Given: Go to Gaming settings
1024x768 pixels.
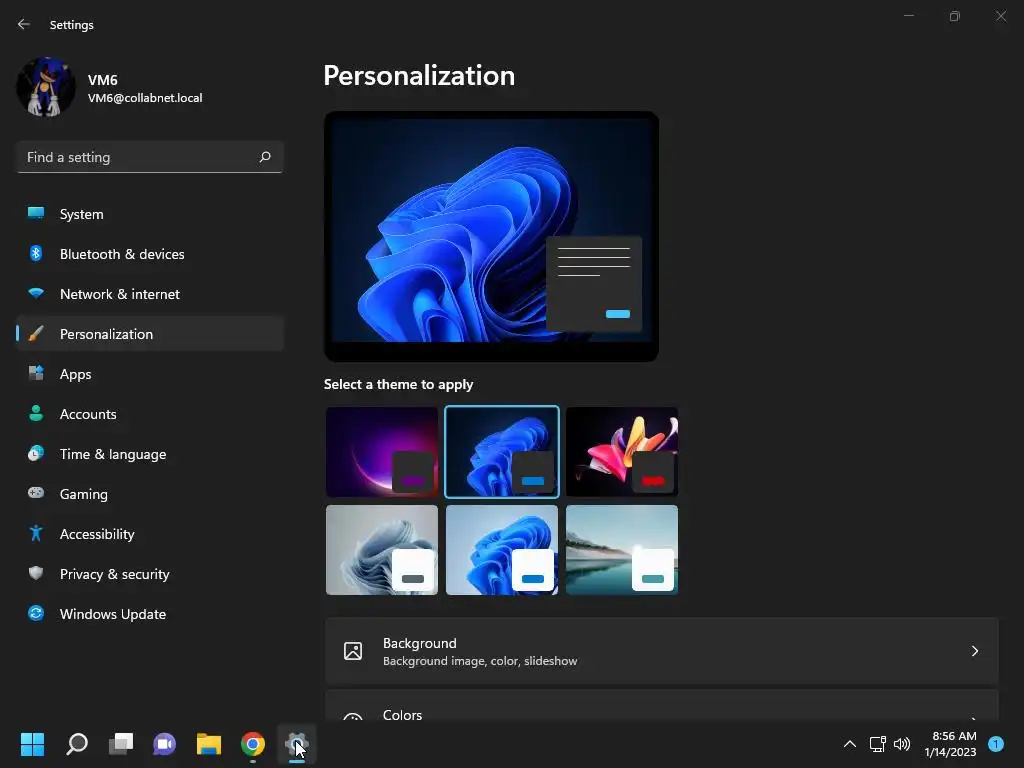Looking at the screenshot, I should [x=150, y=494].
